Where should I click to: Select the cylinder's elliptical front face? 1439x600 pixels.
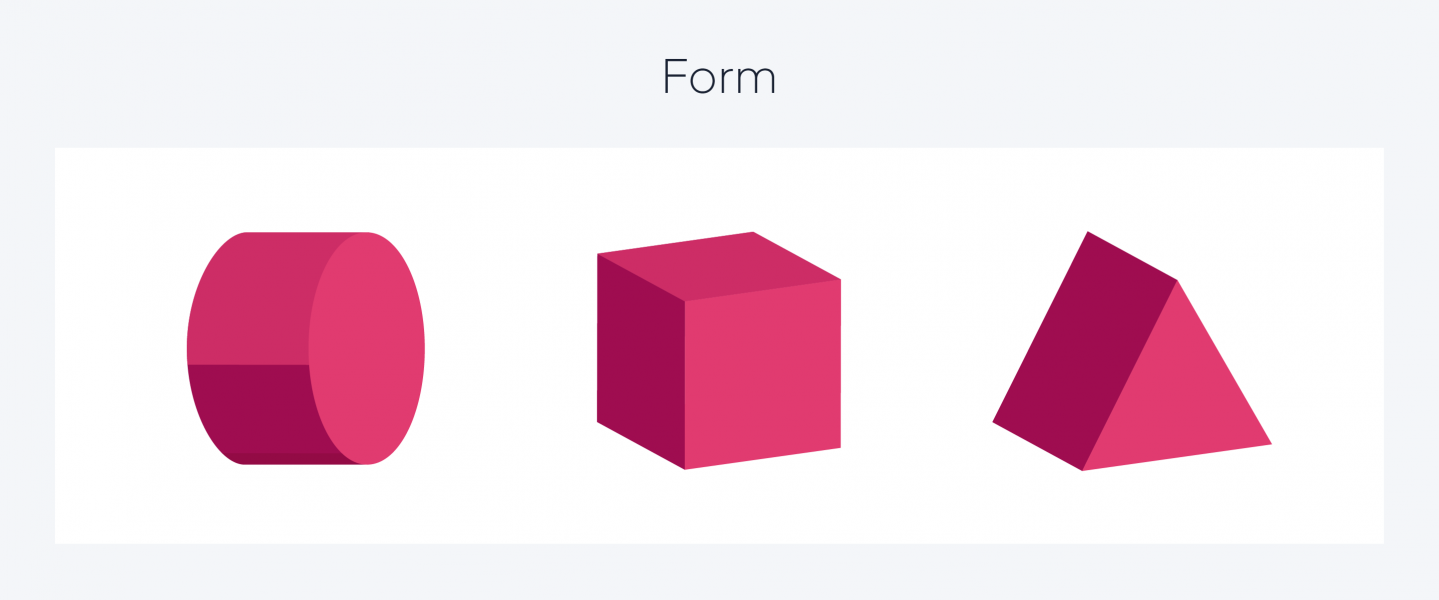point(367,348)
